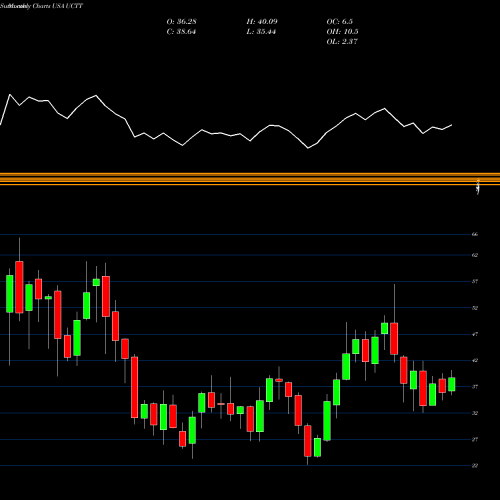Select the close value 'C: 38.64'

pyautogui.click(x=181, y=31)
